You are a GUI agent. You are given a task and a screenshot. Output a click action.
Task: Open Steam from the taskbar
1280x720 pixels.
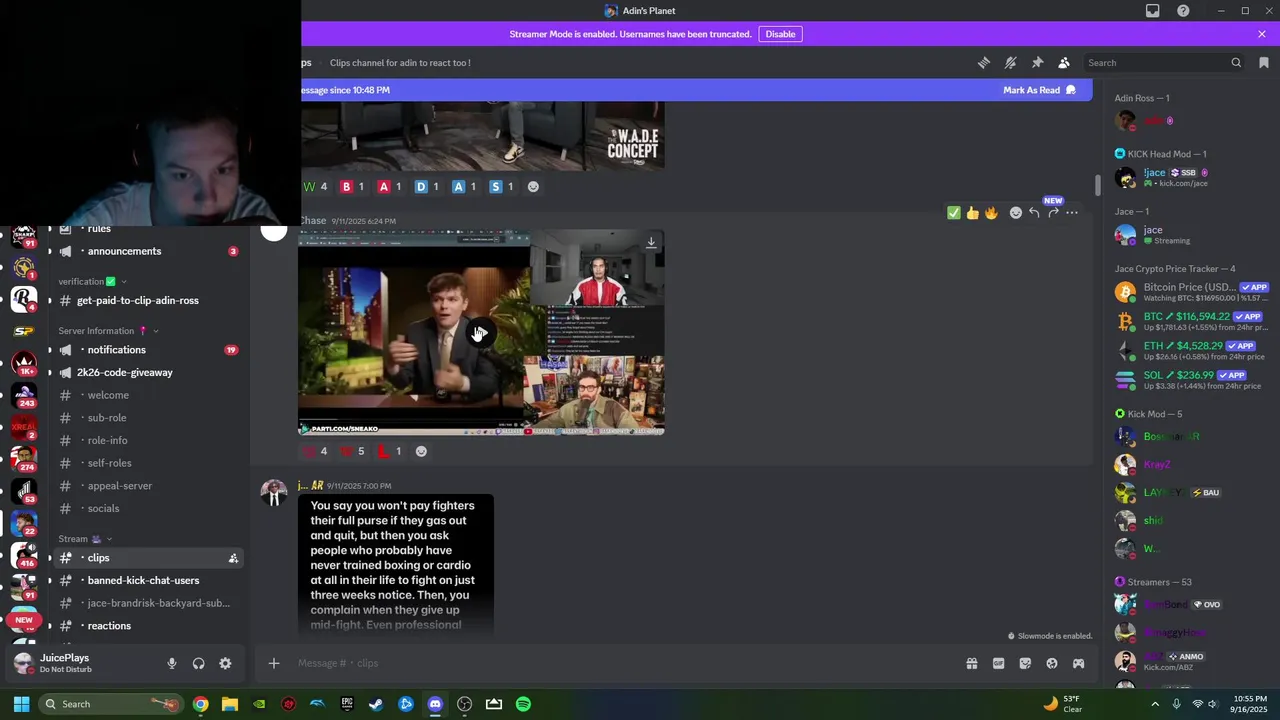click(x=376, y=704)
